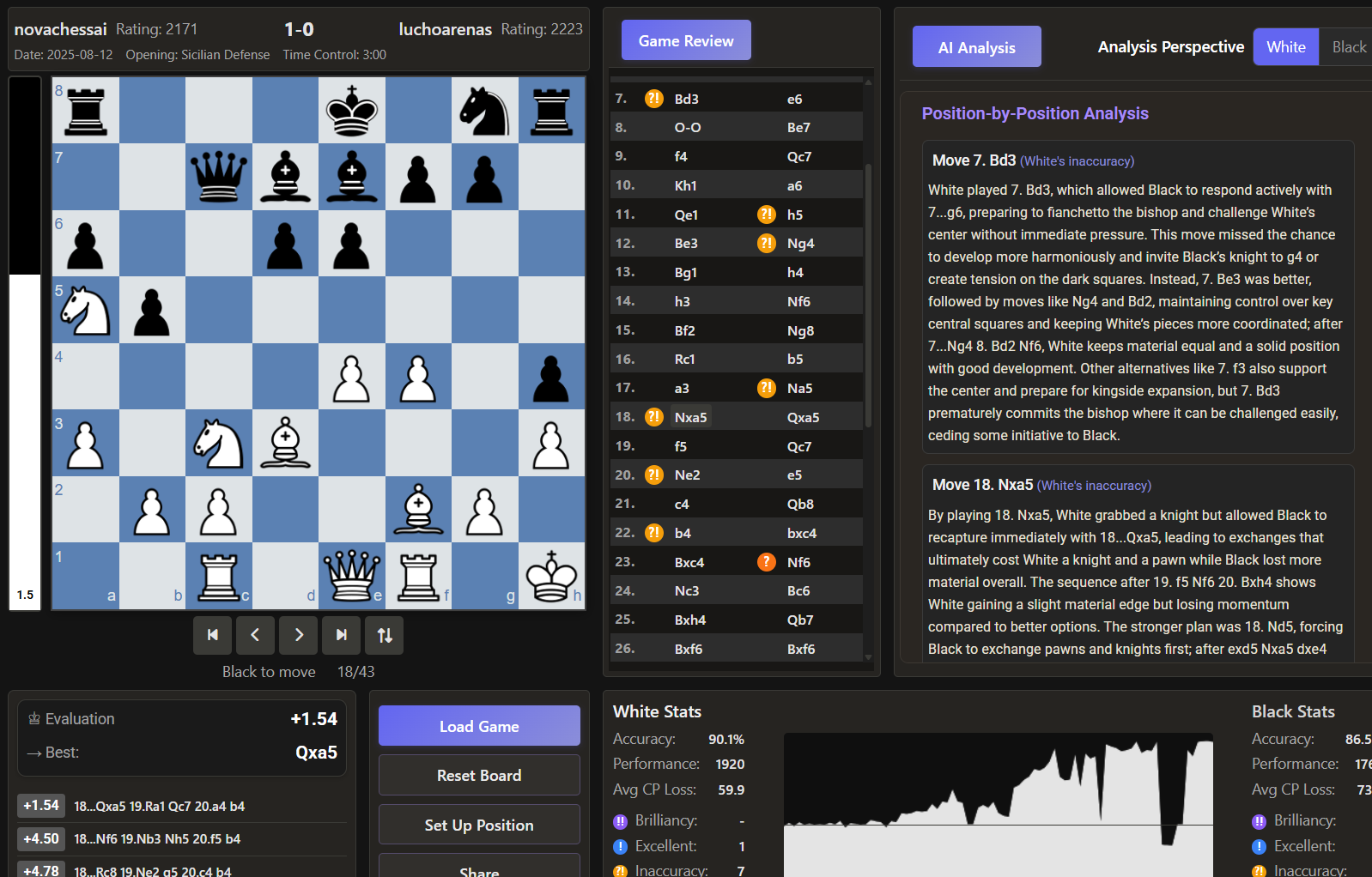Flip the board orientation
1372x877 pixels.
[x=385, y=635]
